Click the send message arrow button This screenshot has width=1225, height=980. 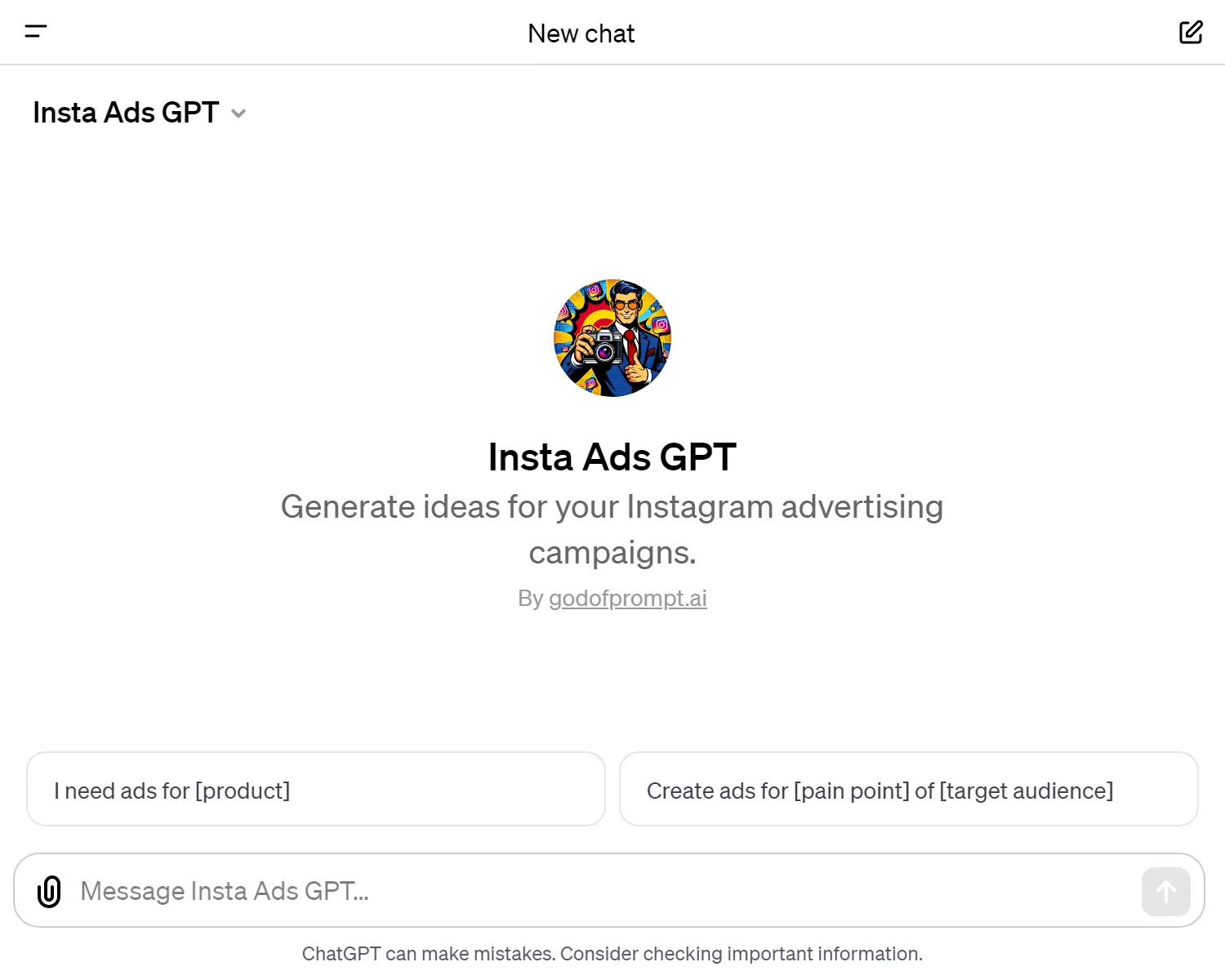click(1165, 891)
